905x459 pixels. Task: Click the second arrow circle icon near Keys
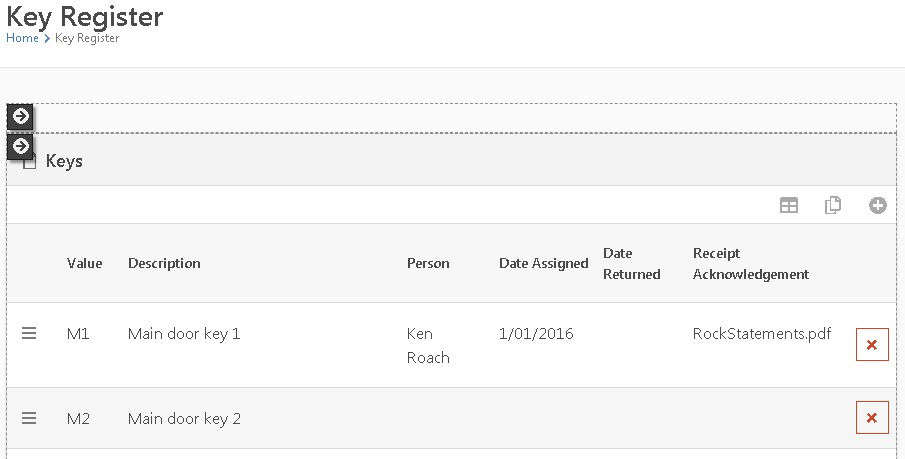(20, 146)
